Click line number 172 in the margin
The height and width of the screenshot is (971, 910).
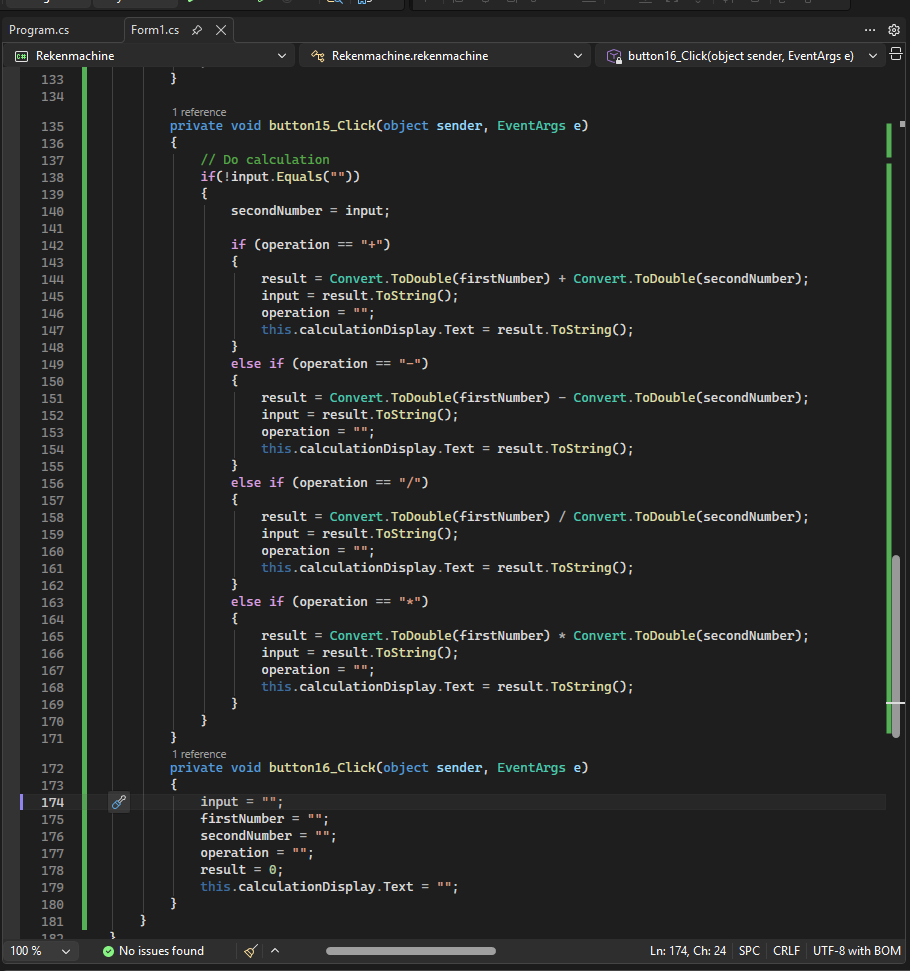pos(53,769)
